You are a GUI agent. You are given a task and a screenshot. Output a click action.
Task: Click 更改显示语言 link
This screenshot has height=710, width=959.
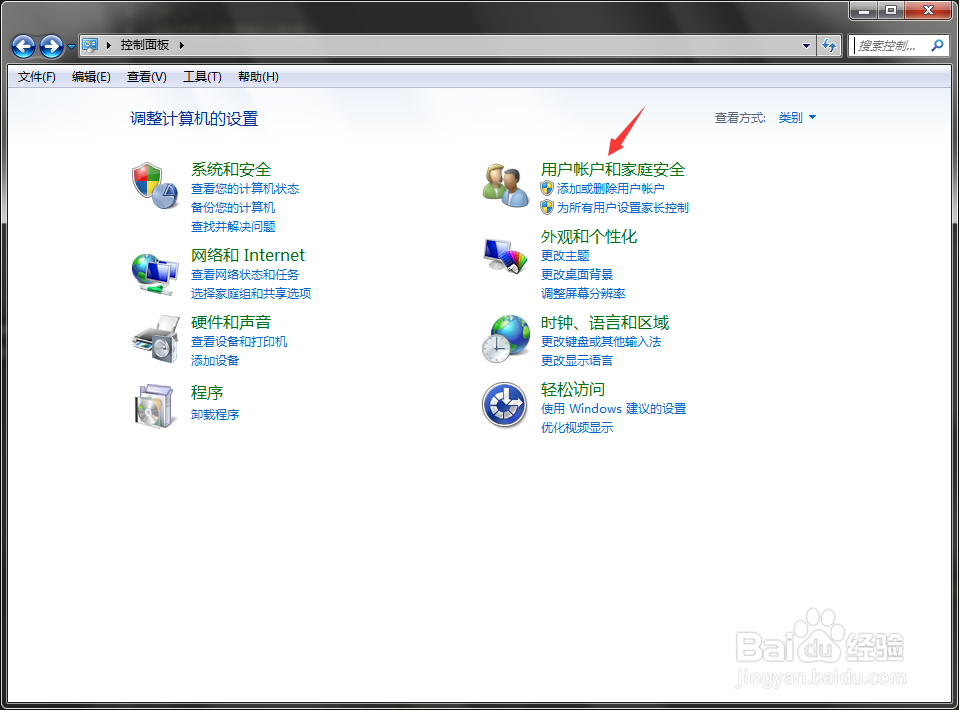pyautogui.click(x=577, y=361)
